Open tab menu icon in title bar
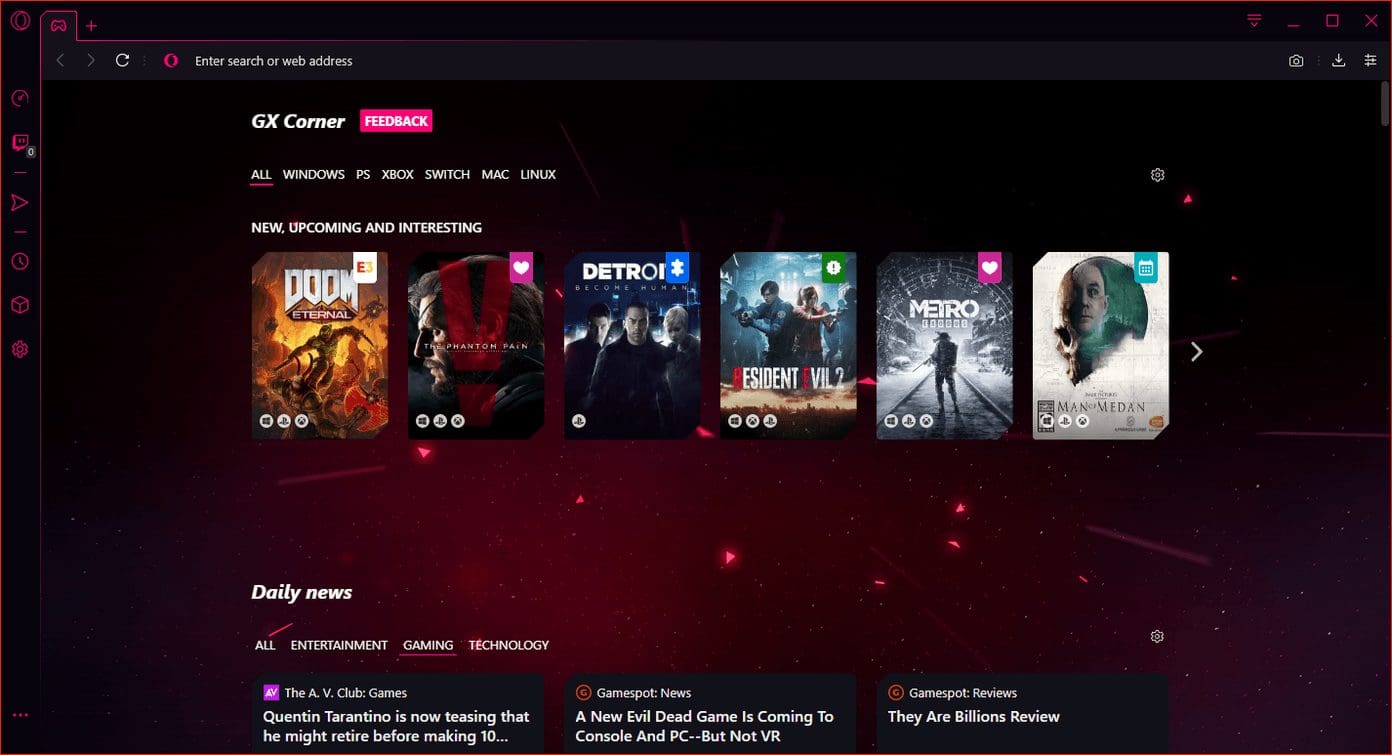Viewport: 1392px width, 755px height. (1254, 21)
